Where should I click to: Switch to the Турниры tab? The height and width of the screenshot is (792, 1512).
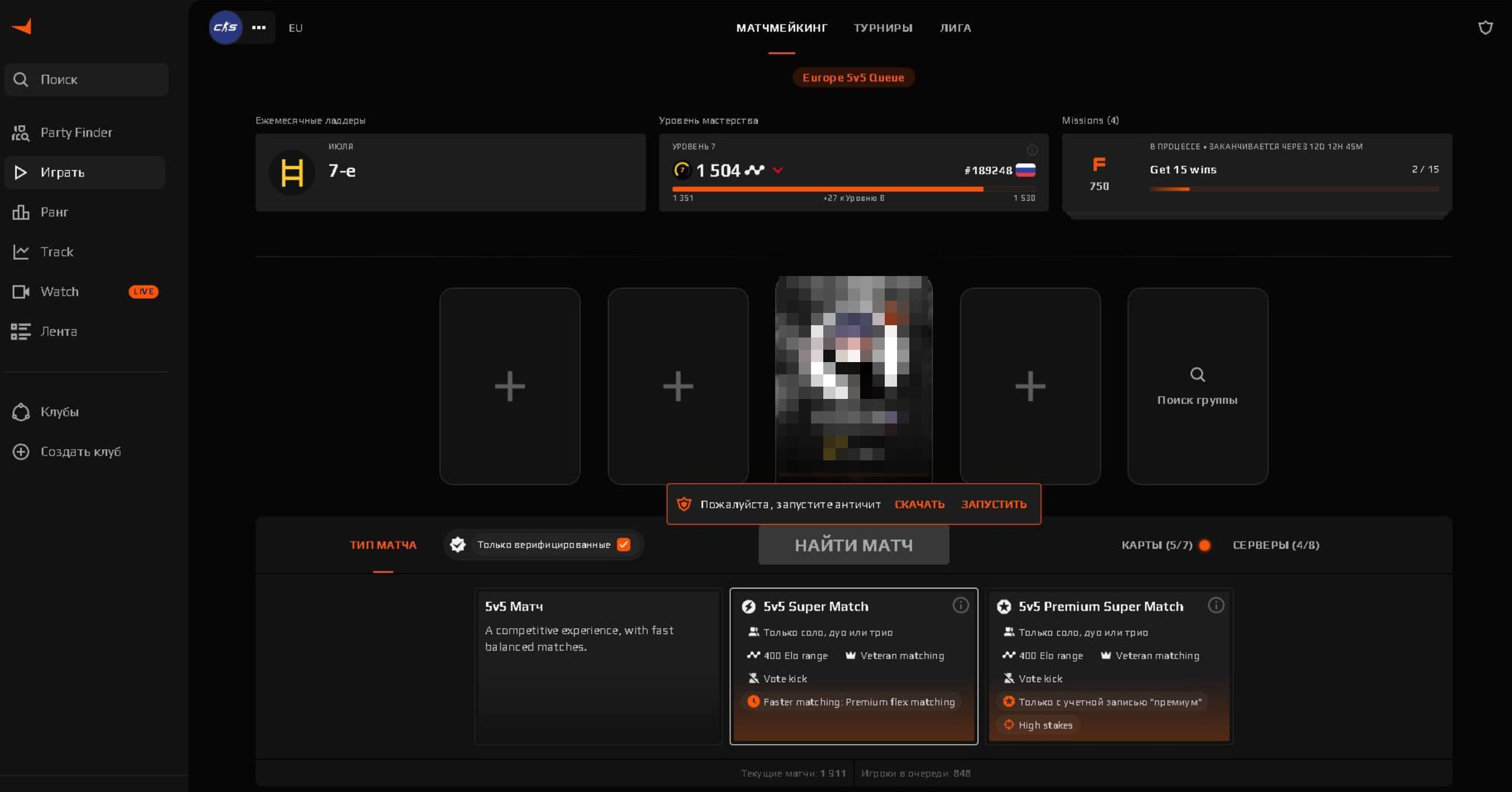point(882,27)
